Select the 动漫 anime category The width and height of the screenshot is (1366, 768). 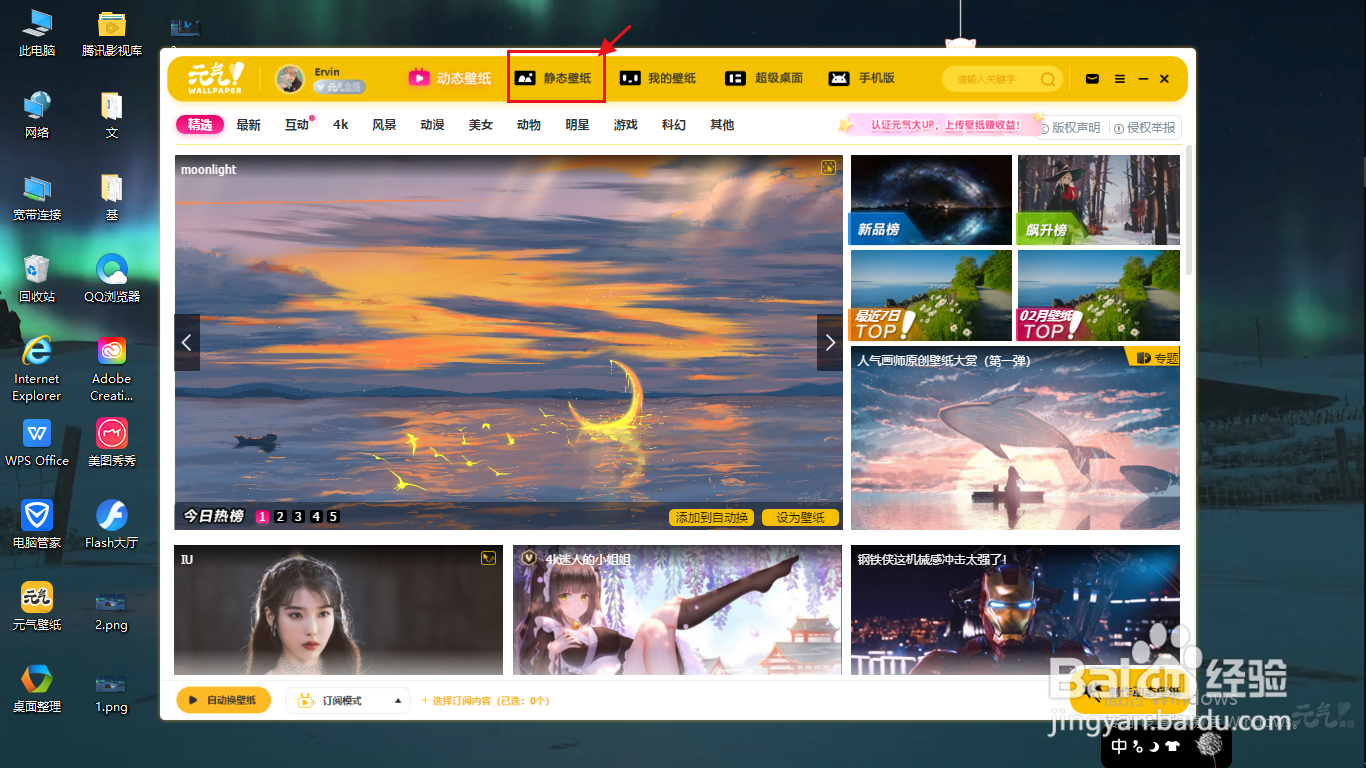[x=432, y=125]
